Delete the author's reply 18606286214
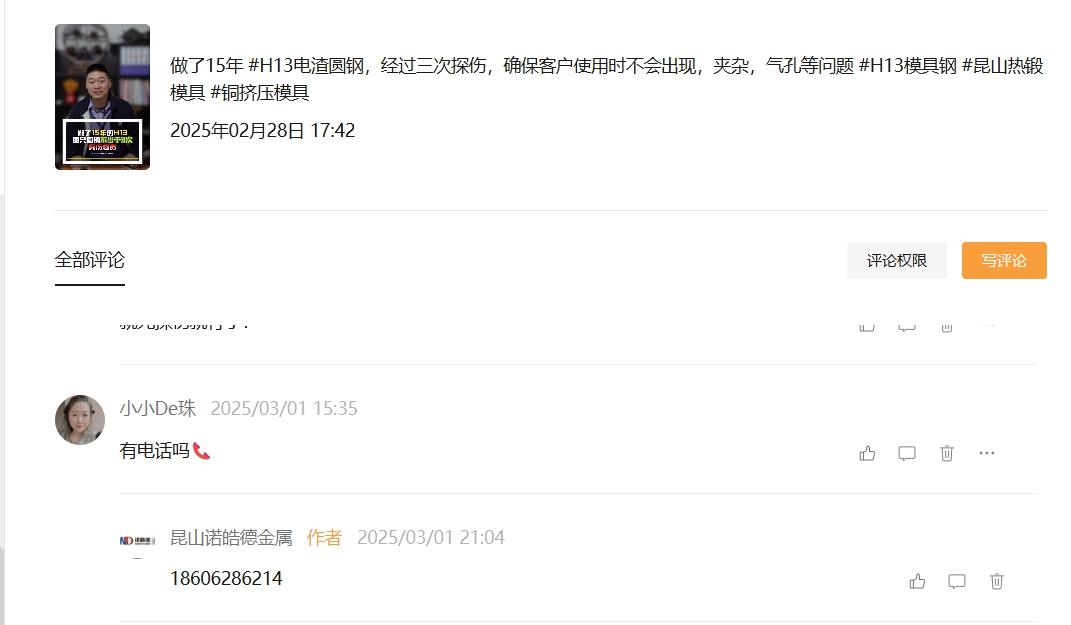 [x=997, y=581]
